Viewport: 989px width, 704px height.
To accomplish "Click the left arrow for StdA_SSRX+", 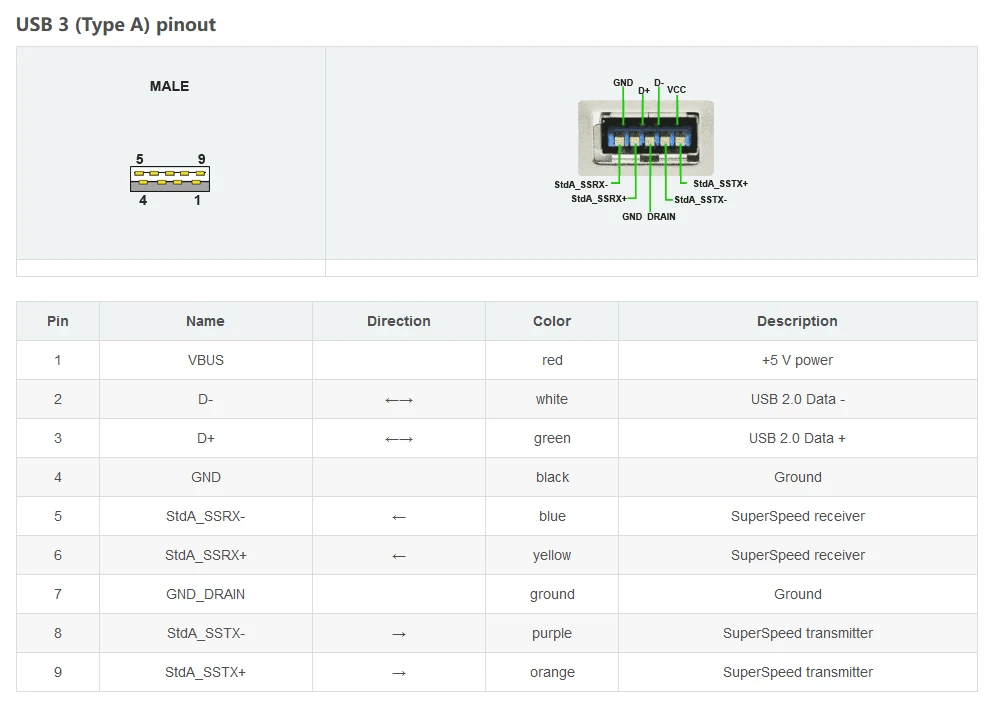I will [399, 556].
